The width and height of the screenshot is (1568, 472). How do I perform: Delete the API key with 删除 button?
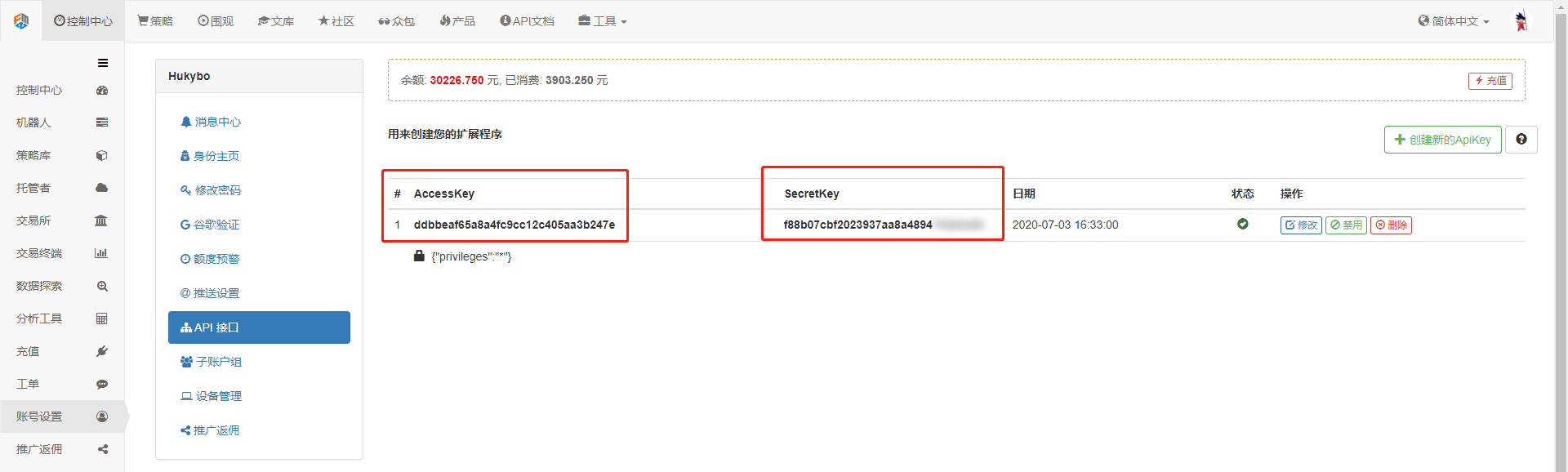pyautogui.click(x=1391, y=225)
